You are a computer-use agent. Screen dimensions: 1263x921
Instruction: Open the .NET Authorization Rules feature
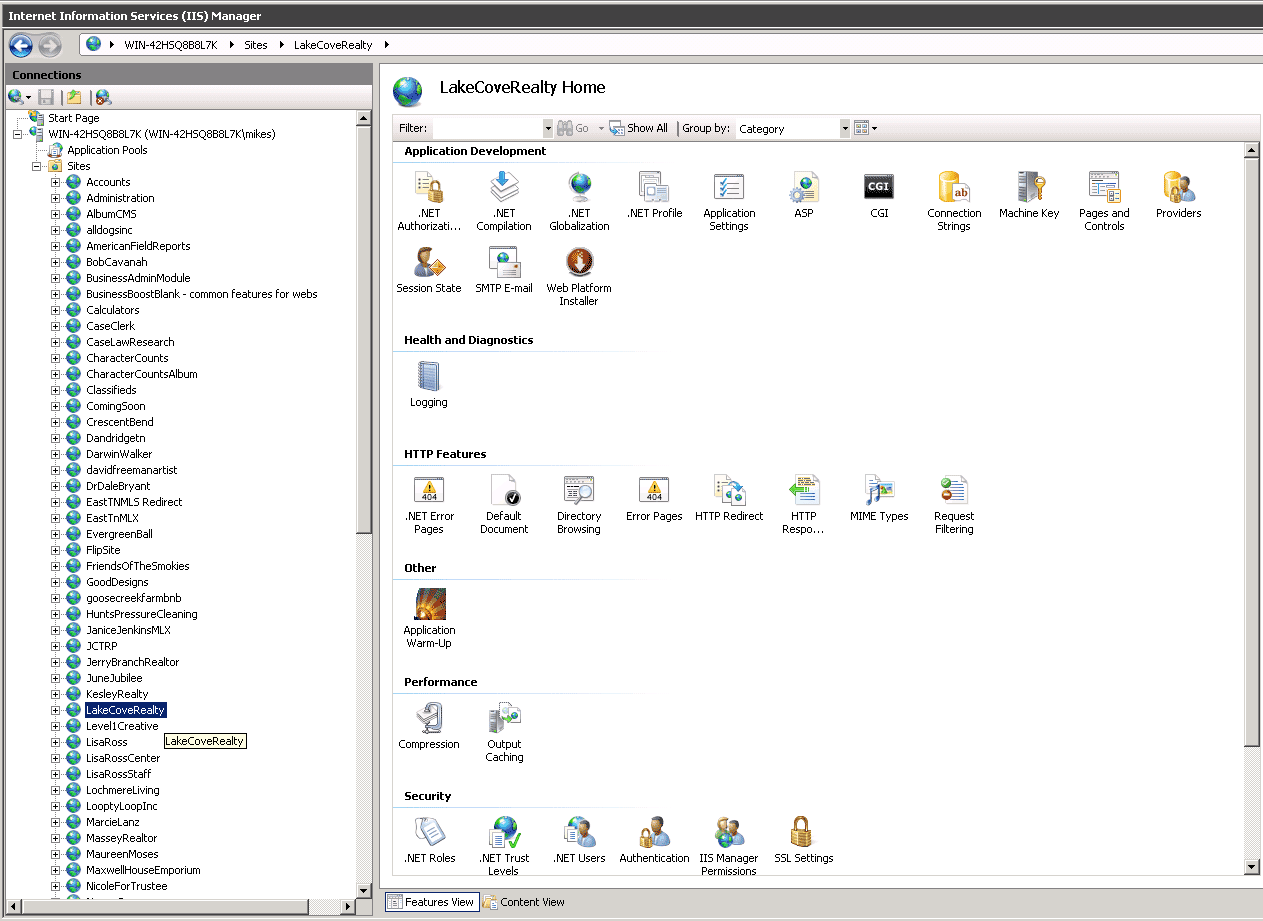pos(429,201)
